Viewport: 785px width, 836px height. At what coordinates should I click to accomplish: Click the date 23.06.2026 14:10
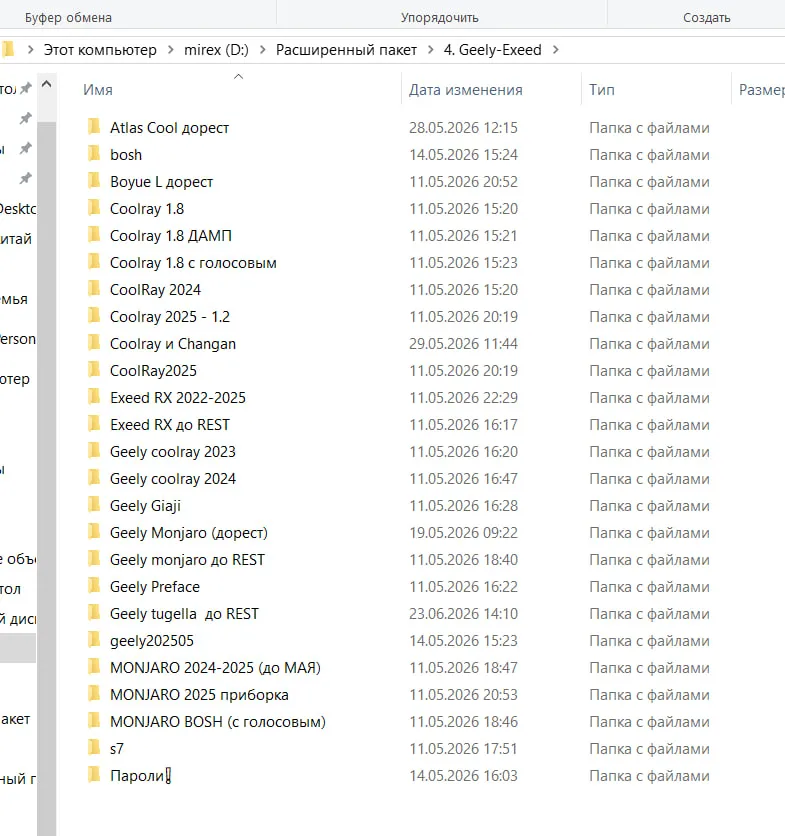pyautogui.click(x=463, y=614)
